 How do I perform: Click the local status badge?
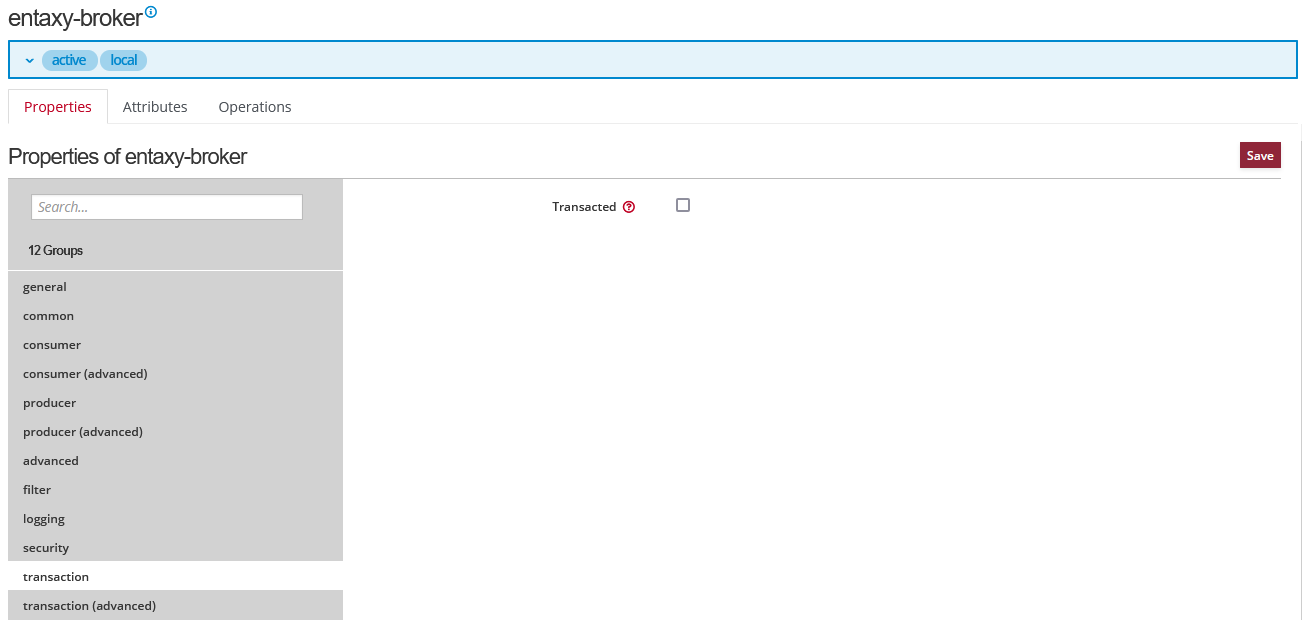[123, 60]
